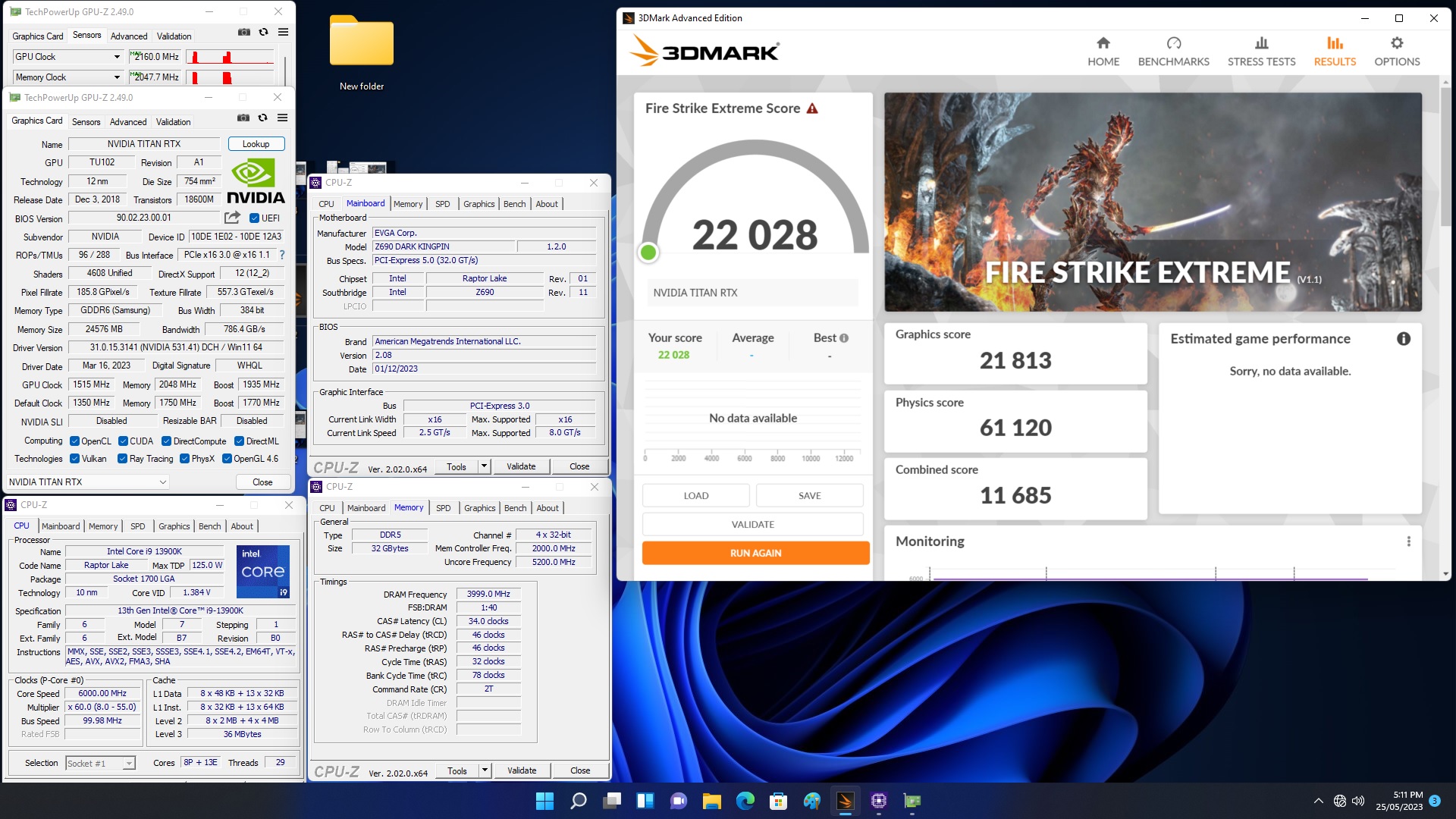Toggle the Ray Tracing checkbox
This screenshot has height=819, width=1456.
[x=122, y=459]
